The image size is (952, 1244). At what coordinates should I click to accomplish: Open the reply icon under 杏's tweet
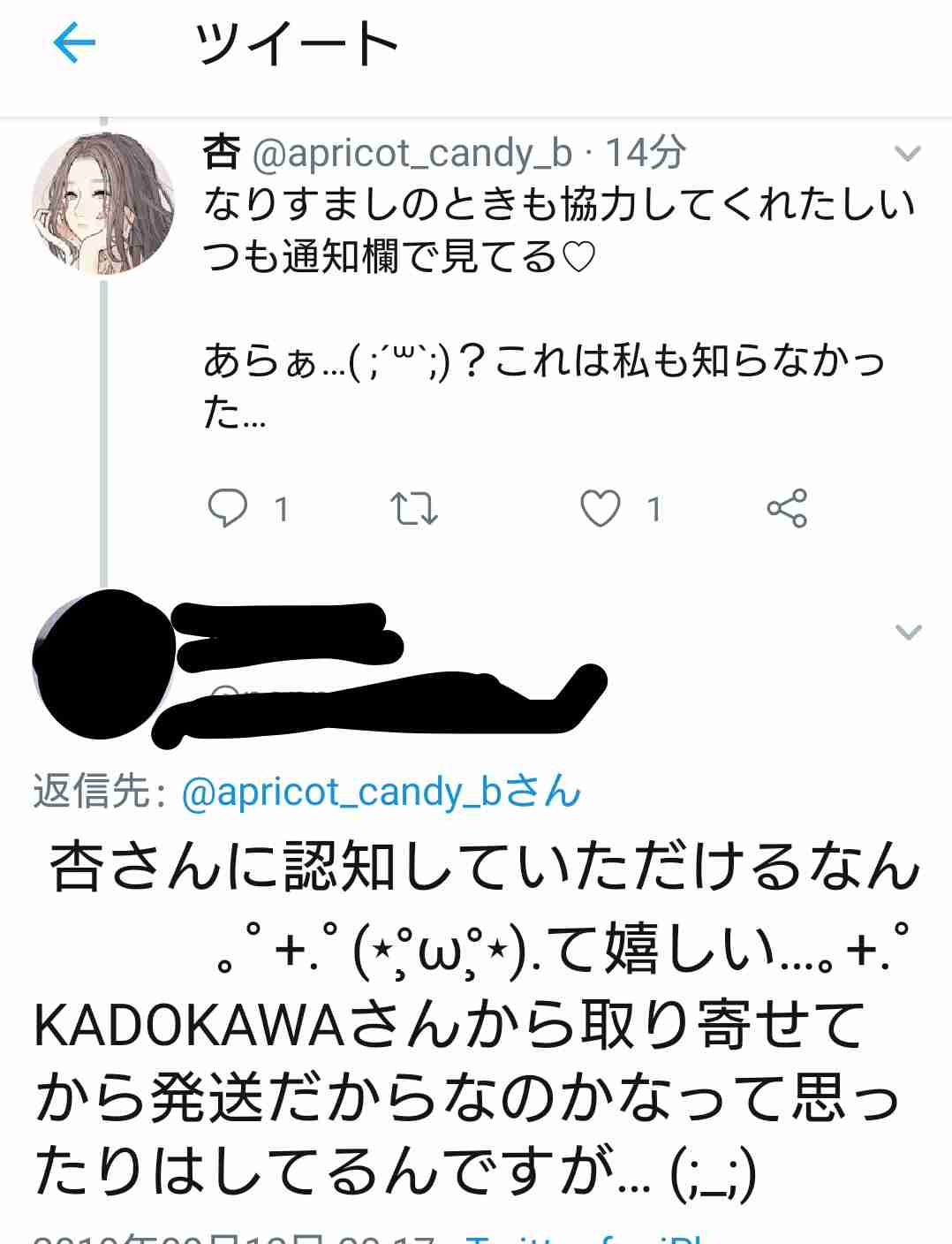227,509
